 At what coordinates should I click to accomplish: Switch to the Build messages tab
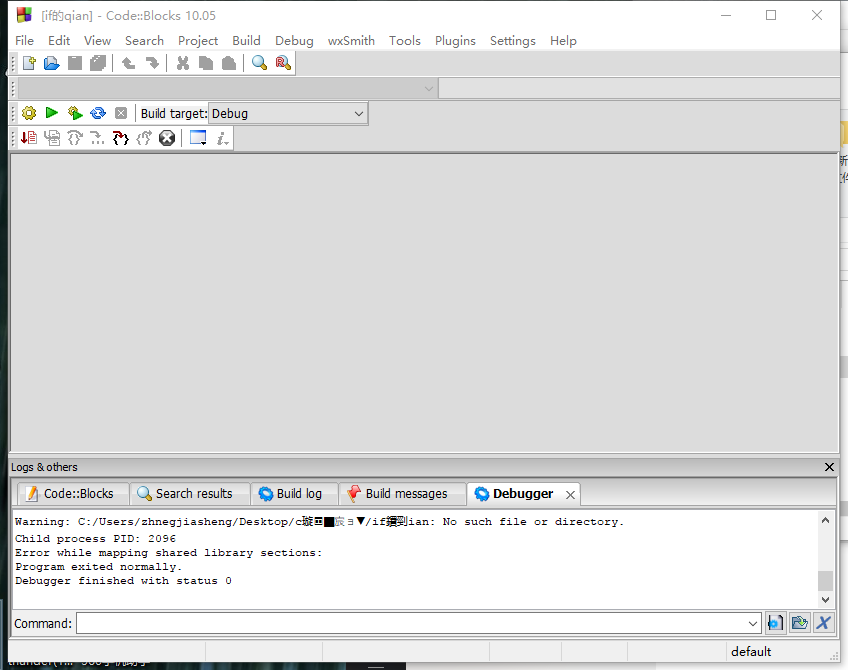[x=402, y=494]
